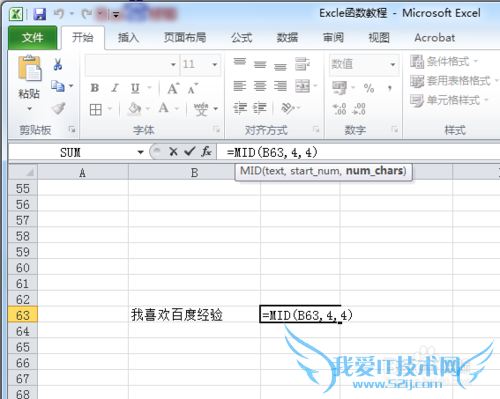
Task: Open the Name Box dropdown arrow
Action: [x=140, y=152]
